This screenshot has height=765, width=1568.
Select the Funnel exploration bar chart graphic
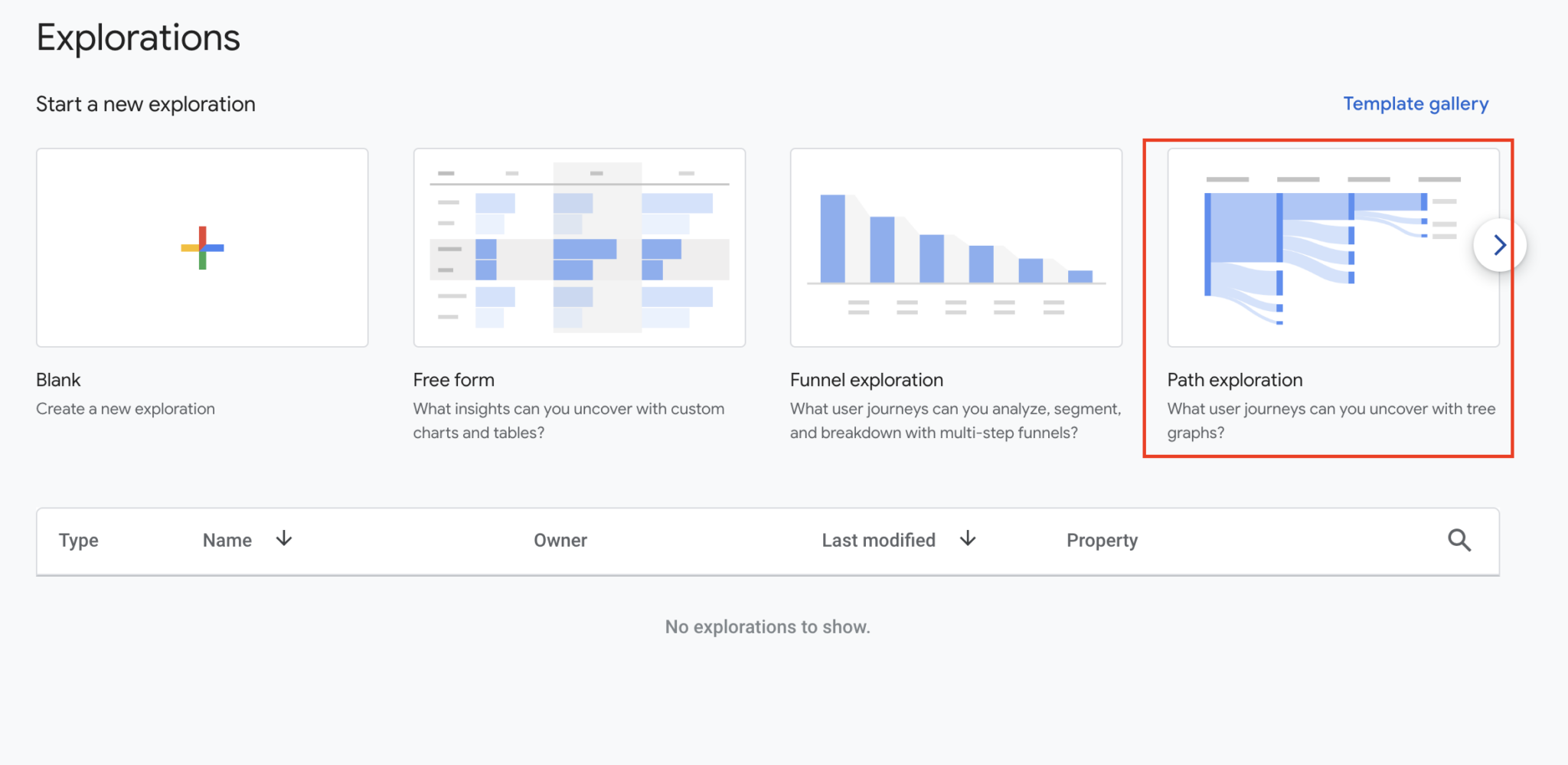955,247
